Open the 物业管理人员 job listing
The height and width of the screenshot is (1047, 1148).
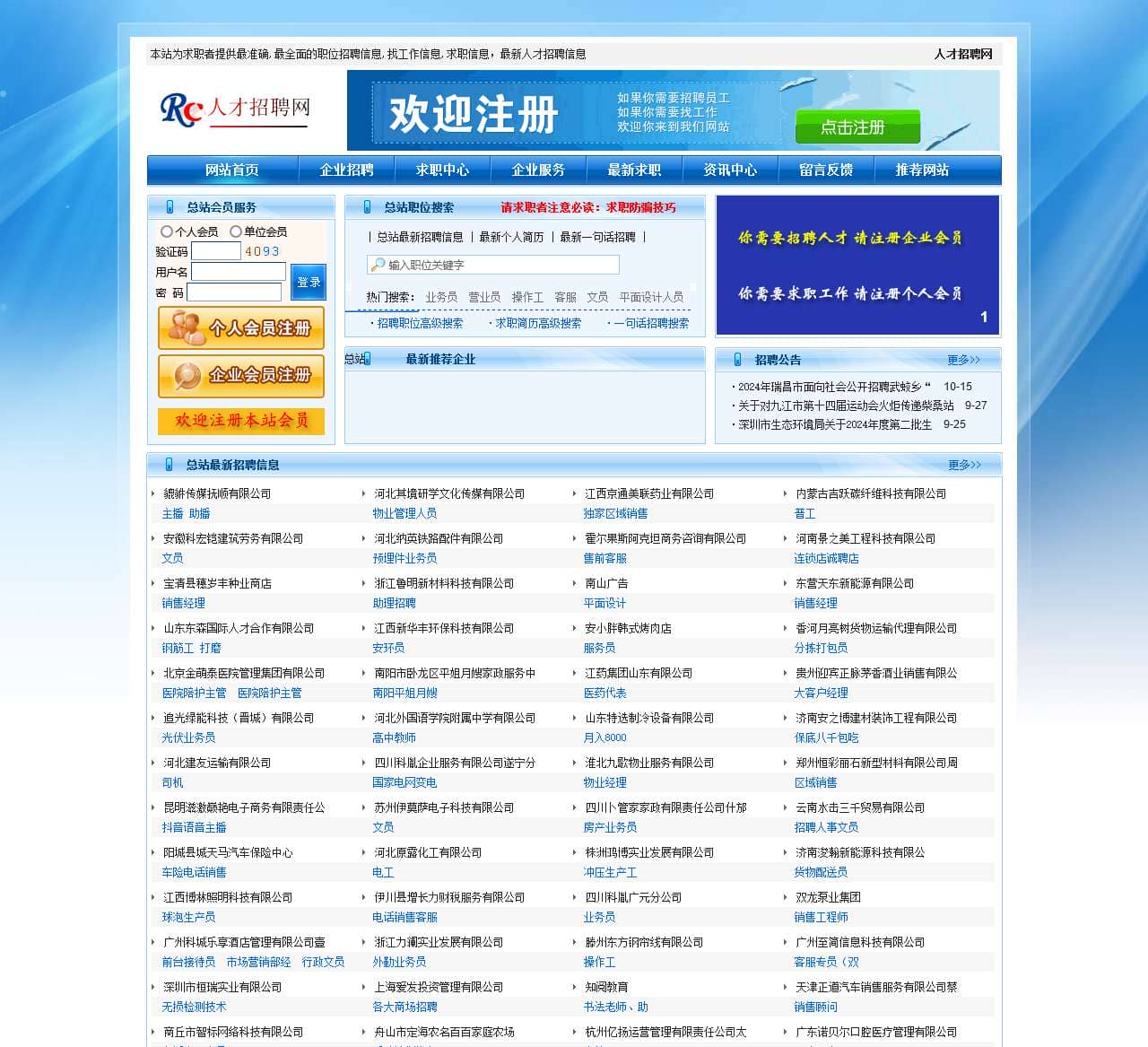(x=404, y=513)
